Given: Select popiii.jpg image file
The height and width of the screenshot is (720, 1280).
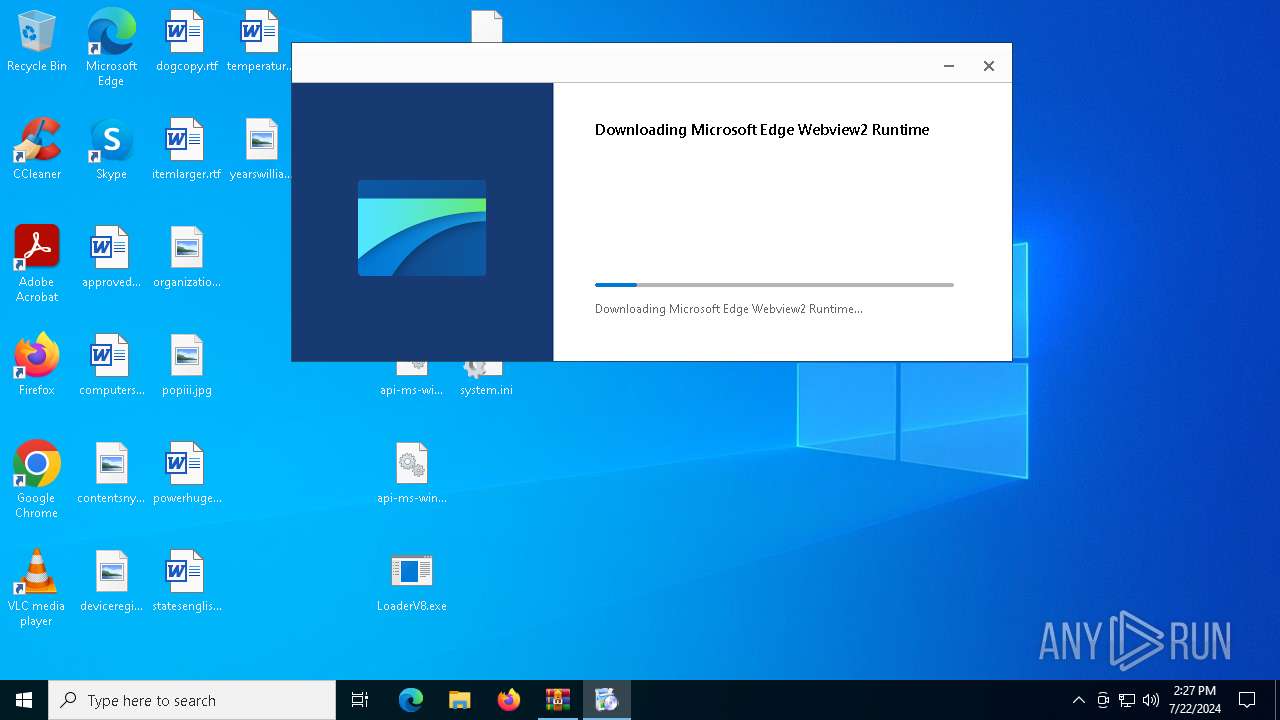Looking at the screenshot, I should coord(186,366).
